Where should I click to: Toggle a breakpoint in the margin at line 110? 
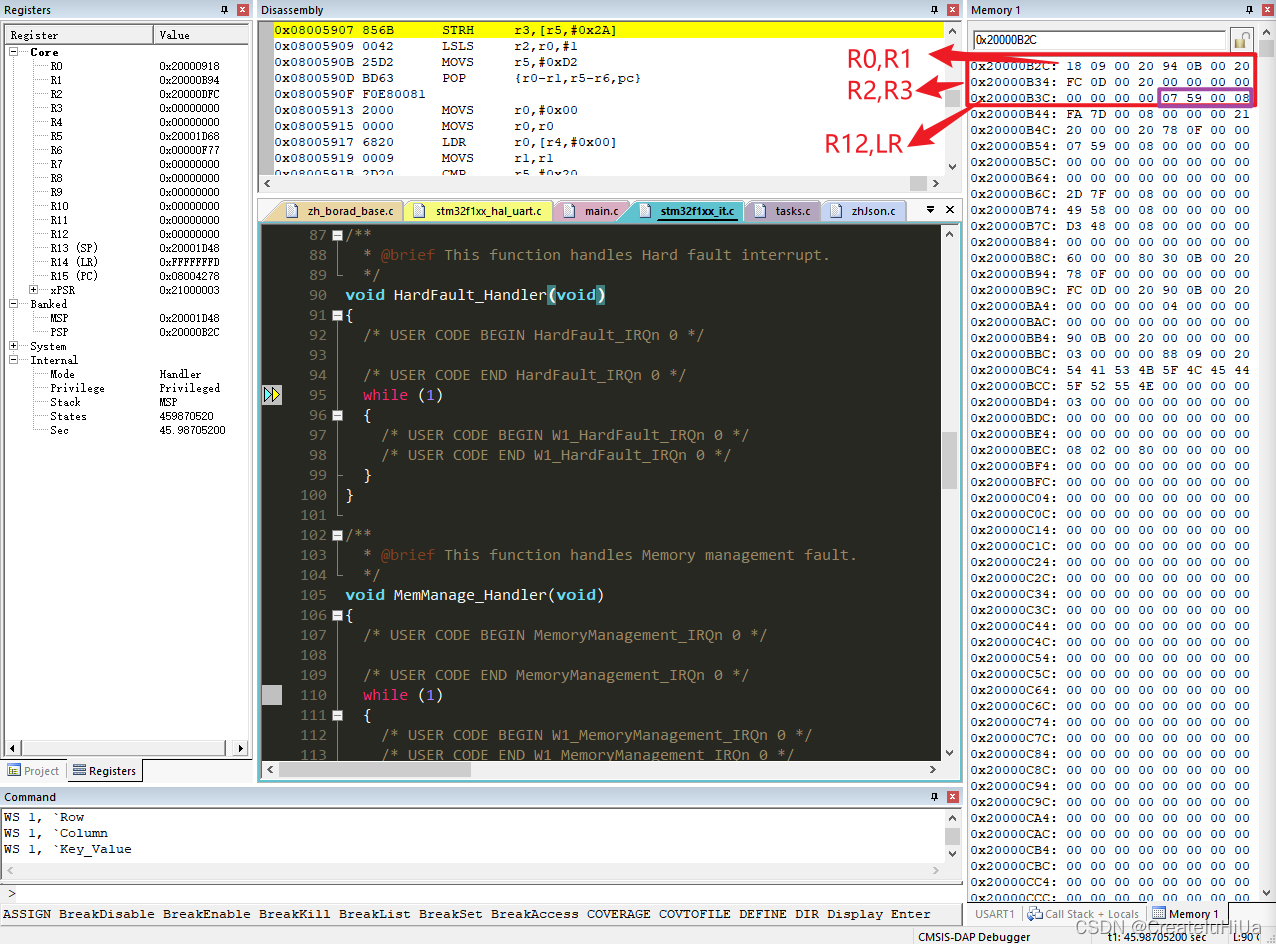click(x=271, y=694)
